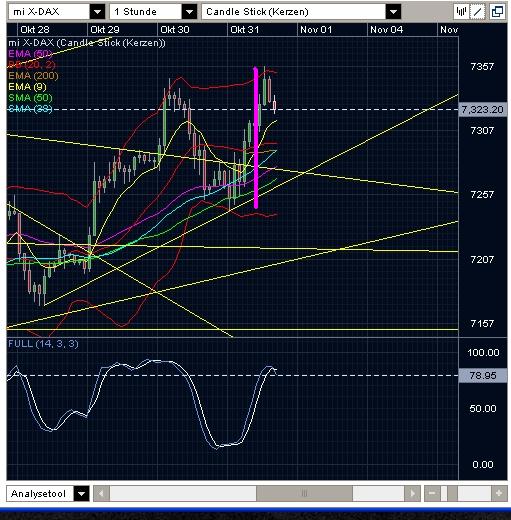This screenshot has width=511, height=520.
Task: Click the scrollbar left arrow
Action: [101, 493]
